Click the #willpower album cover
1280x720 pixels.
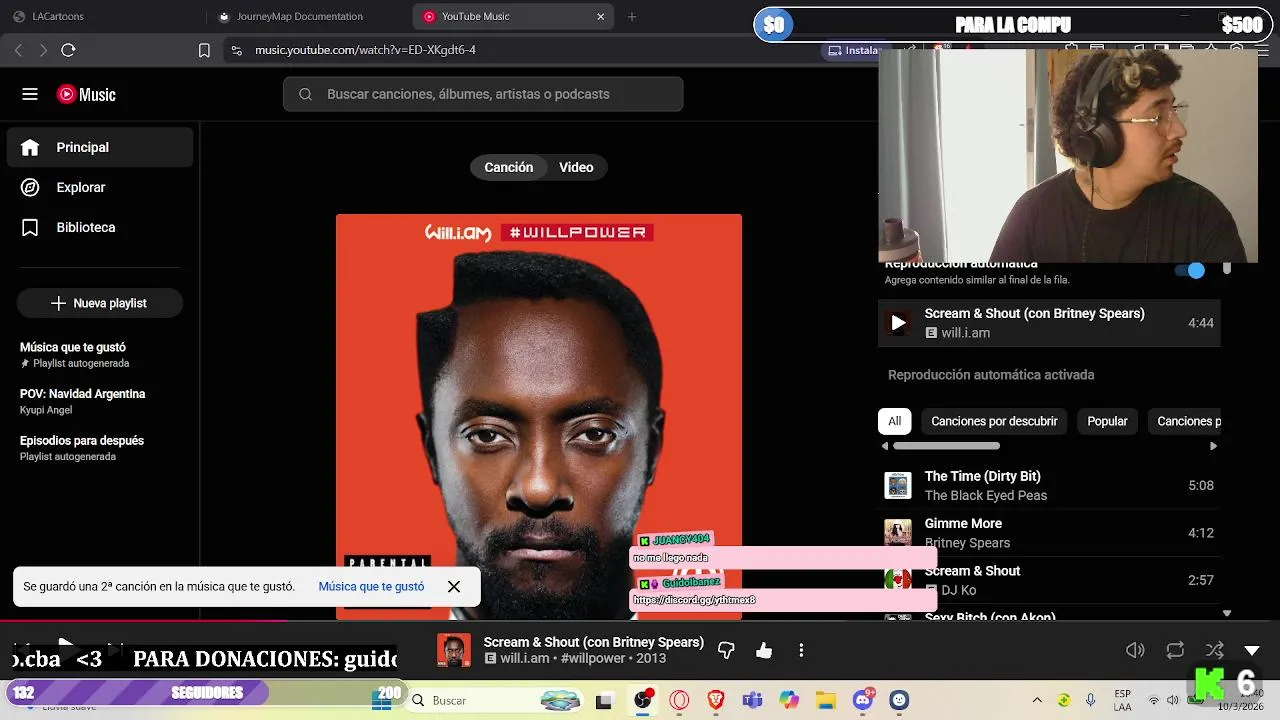pos(539,415)
